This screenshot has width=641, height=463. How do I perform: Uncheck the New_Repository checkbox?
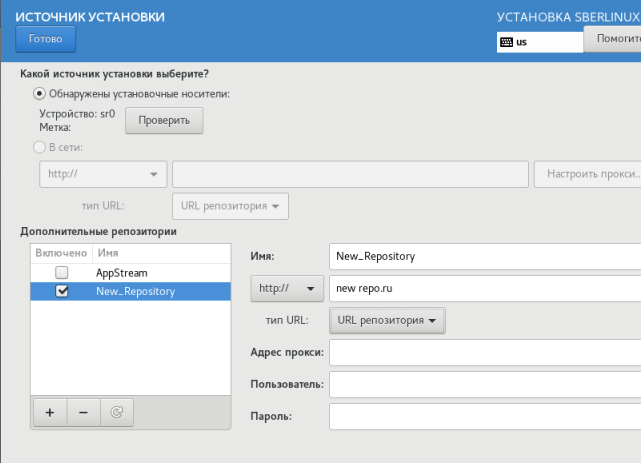[62, 291]
